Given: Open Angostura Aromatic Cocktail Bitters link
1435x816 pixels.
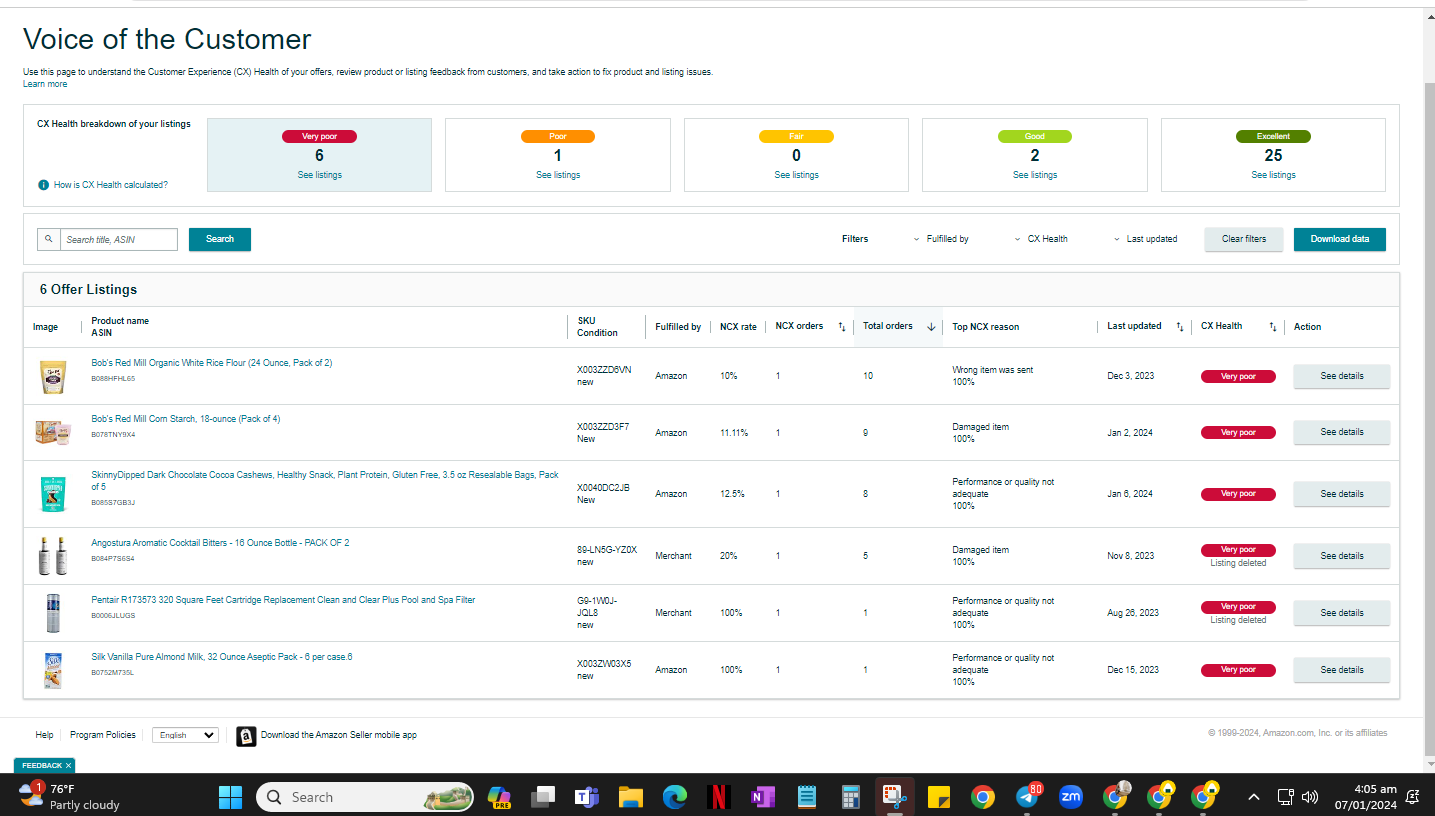Looking at the screenshot, I should click(x=220, y=543).
